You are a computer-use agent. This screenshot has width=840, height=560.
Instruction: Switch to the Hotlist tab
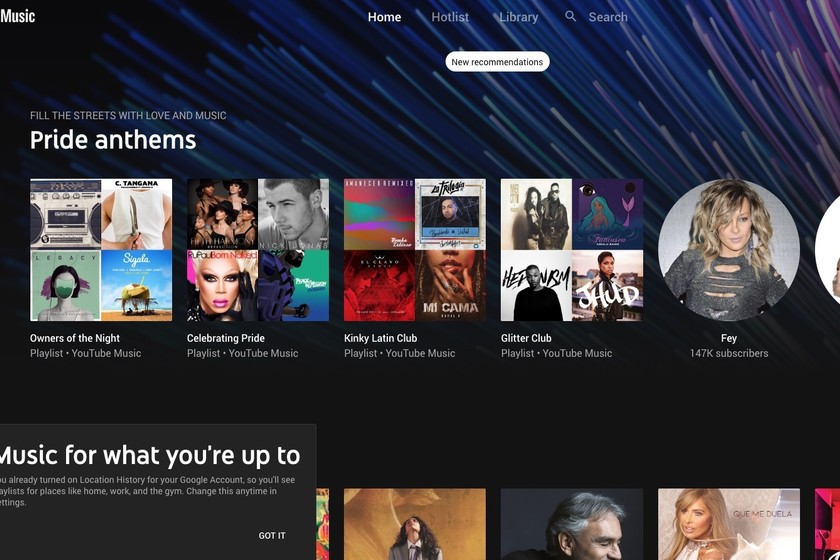click(450, 17)
